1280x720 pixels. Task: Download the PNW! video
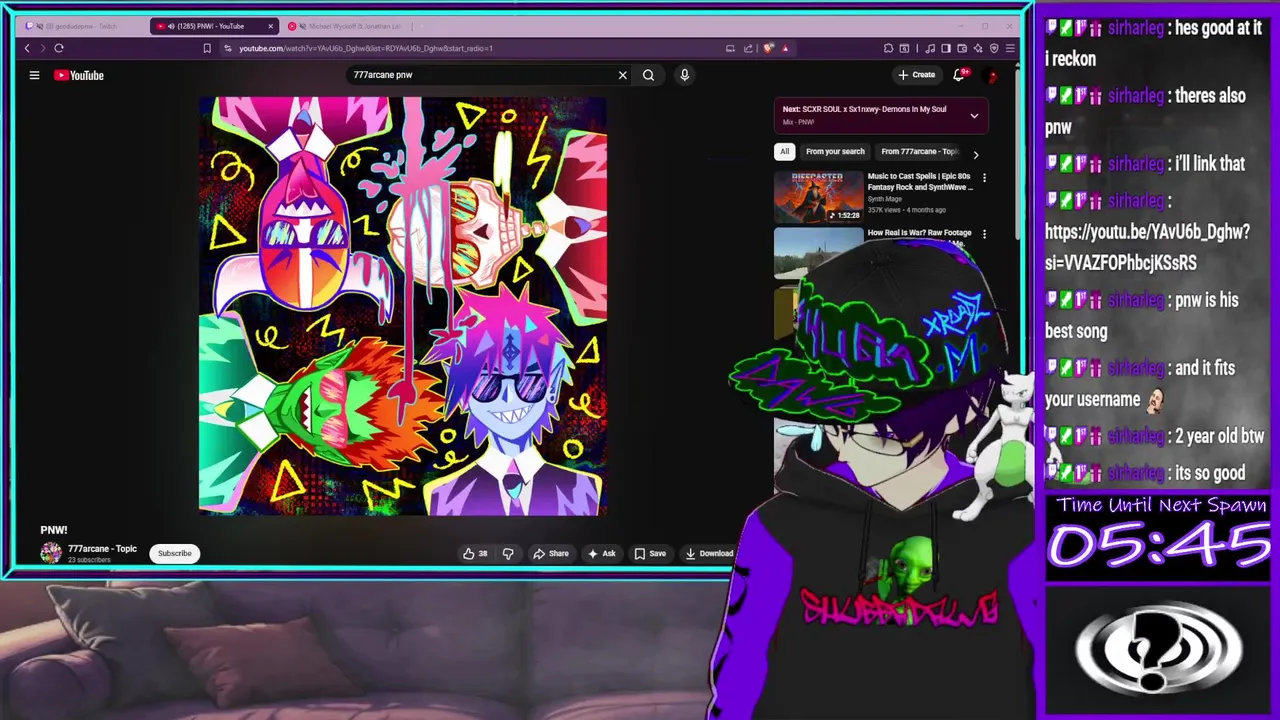click(x=709, y=553)
